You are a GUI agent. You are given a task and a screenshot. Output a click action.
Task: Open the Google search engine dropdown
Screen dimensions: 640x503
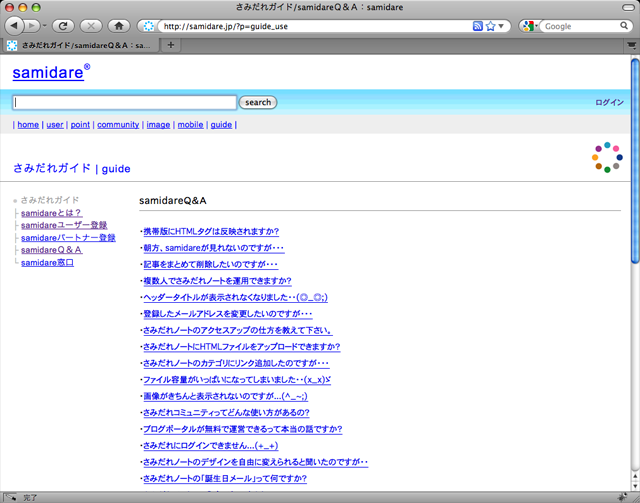(529, 26)
